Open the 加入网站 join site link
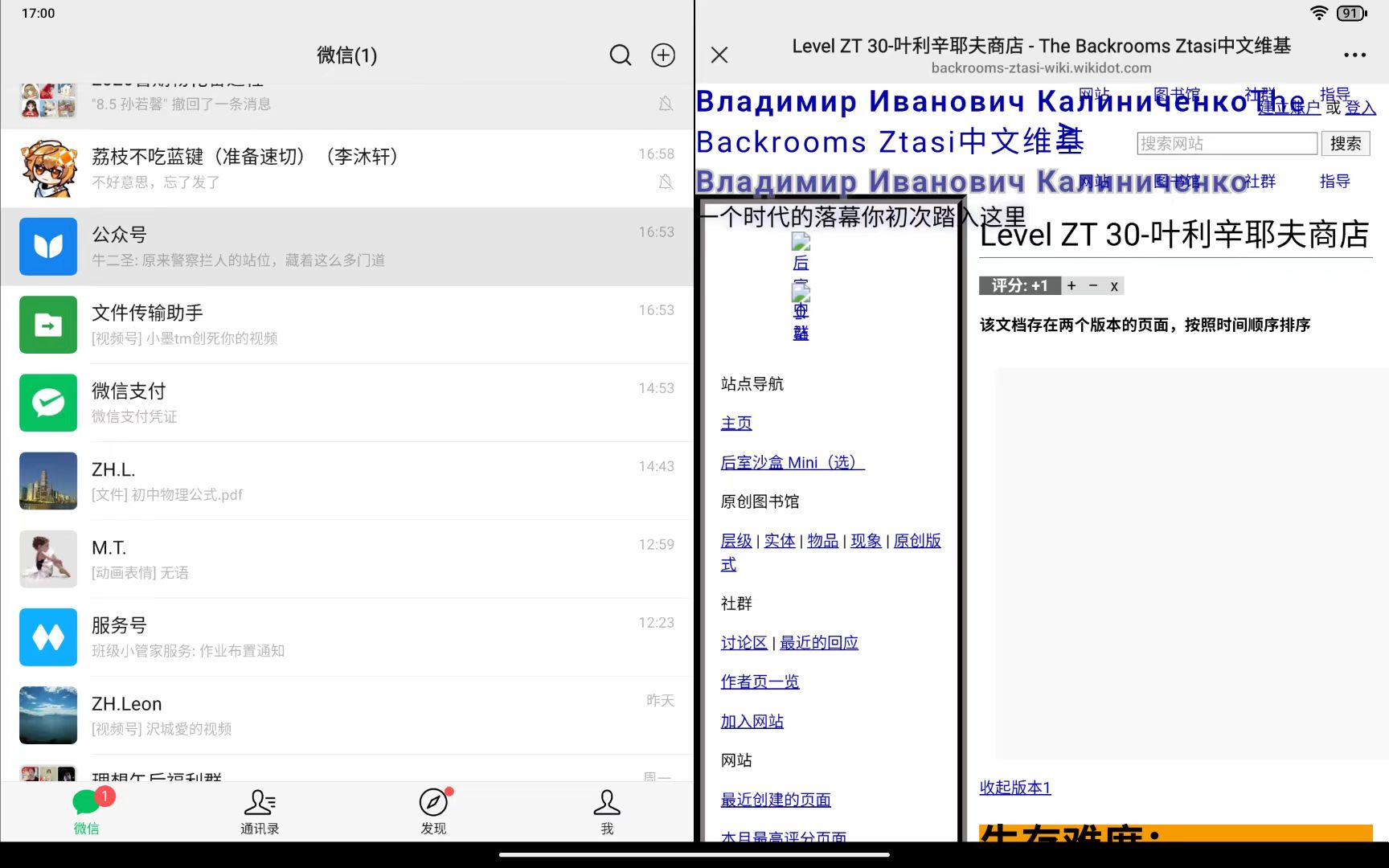This screenshot has width=1389, height=868. click(x=752, y=721)
